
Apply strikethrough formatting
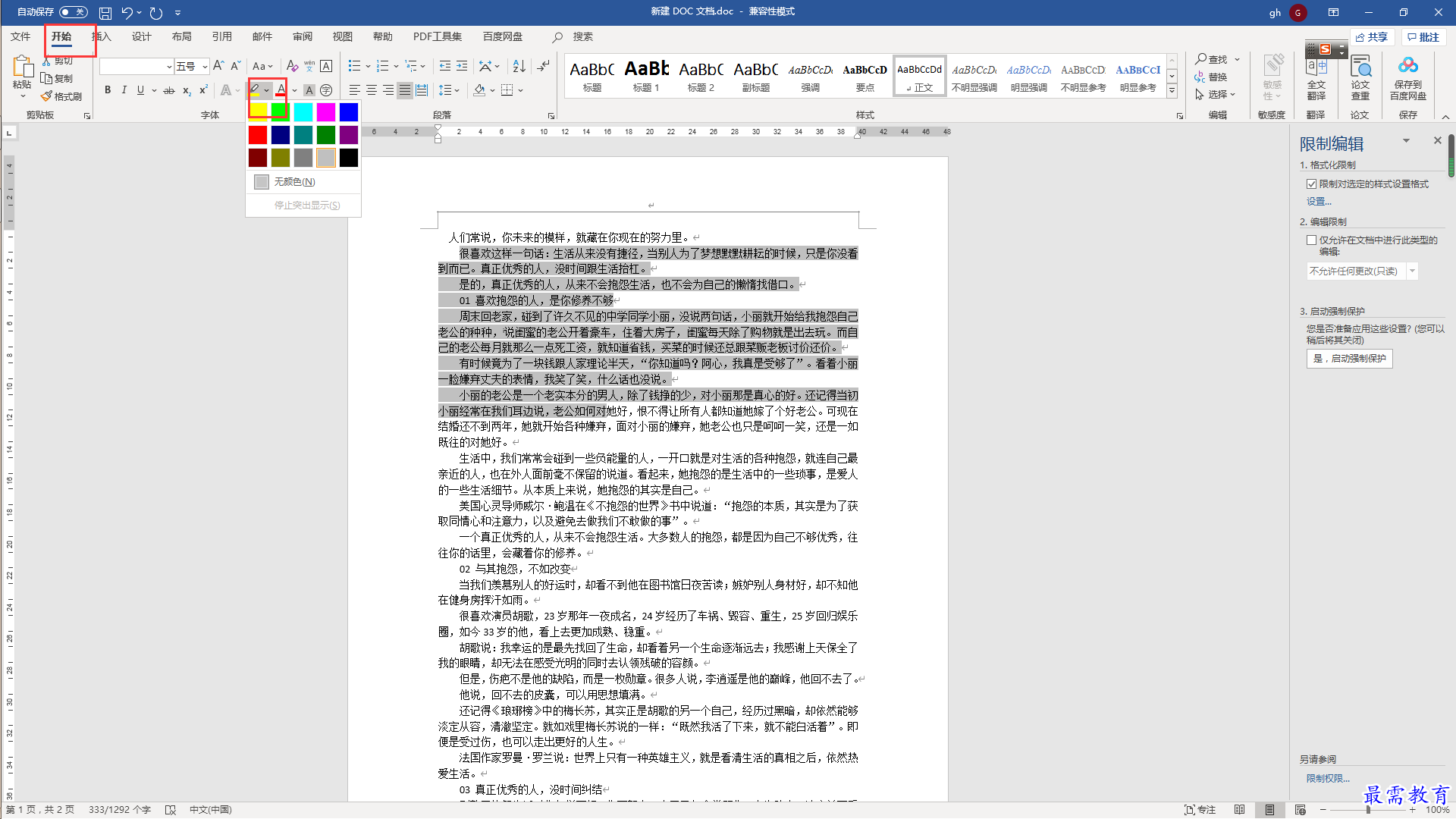point(169,90)
